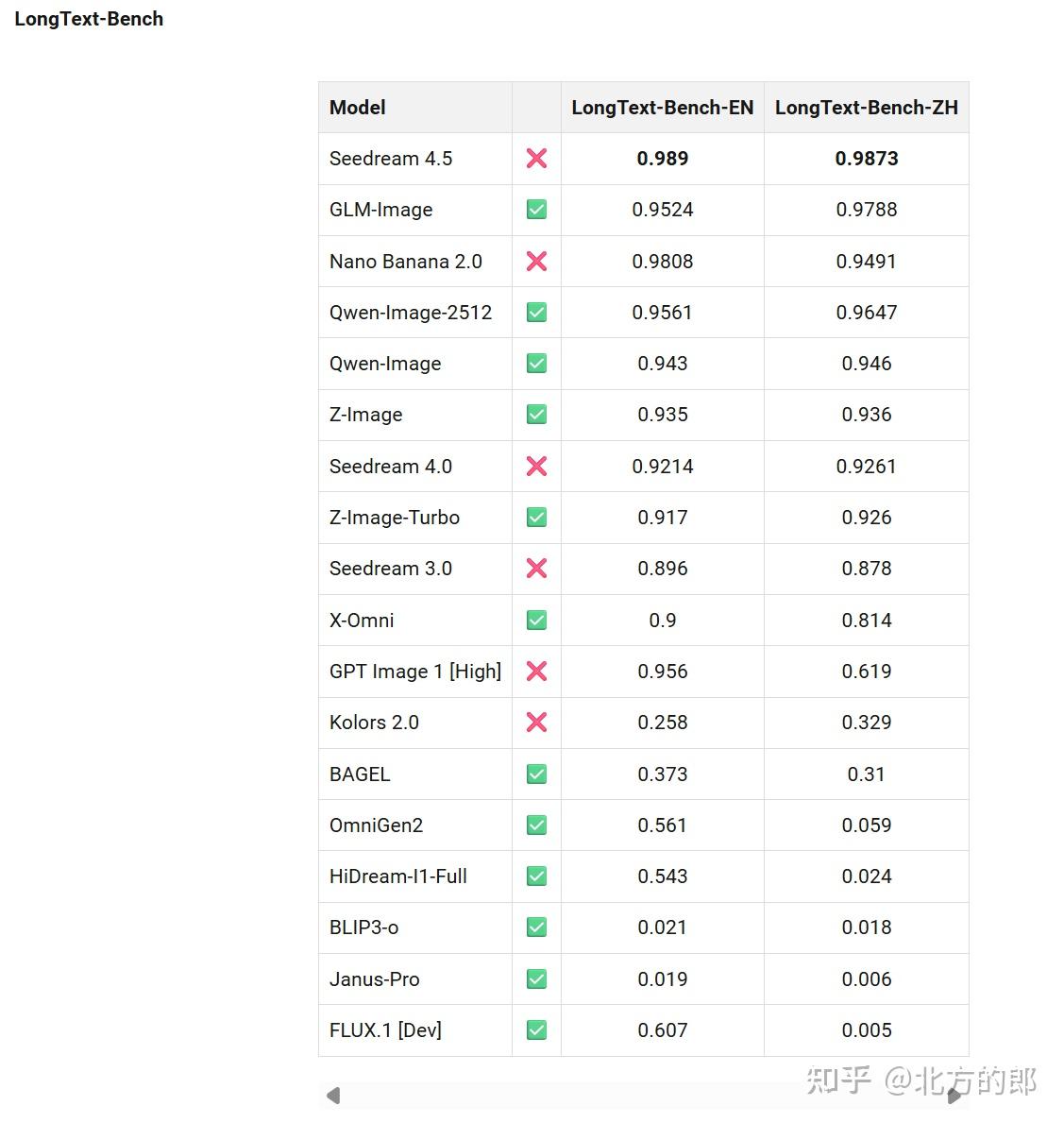The image size is (1064, 1123).
Task: Click the green check for Qwen-Image-2512
Action: click(x=536, y=313)
